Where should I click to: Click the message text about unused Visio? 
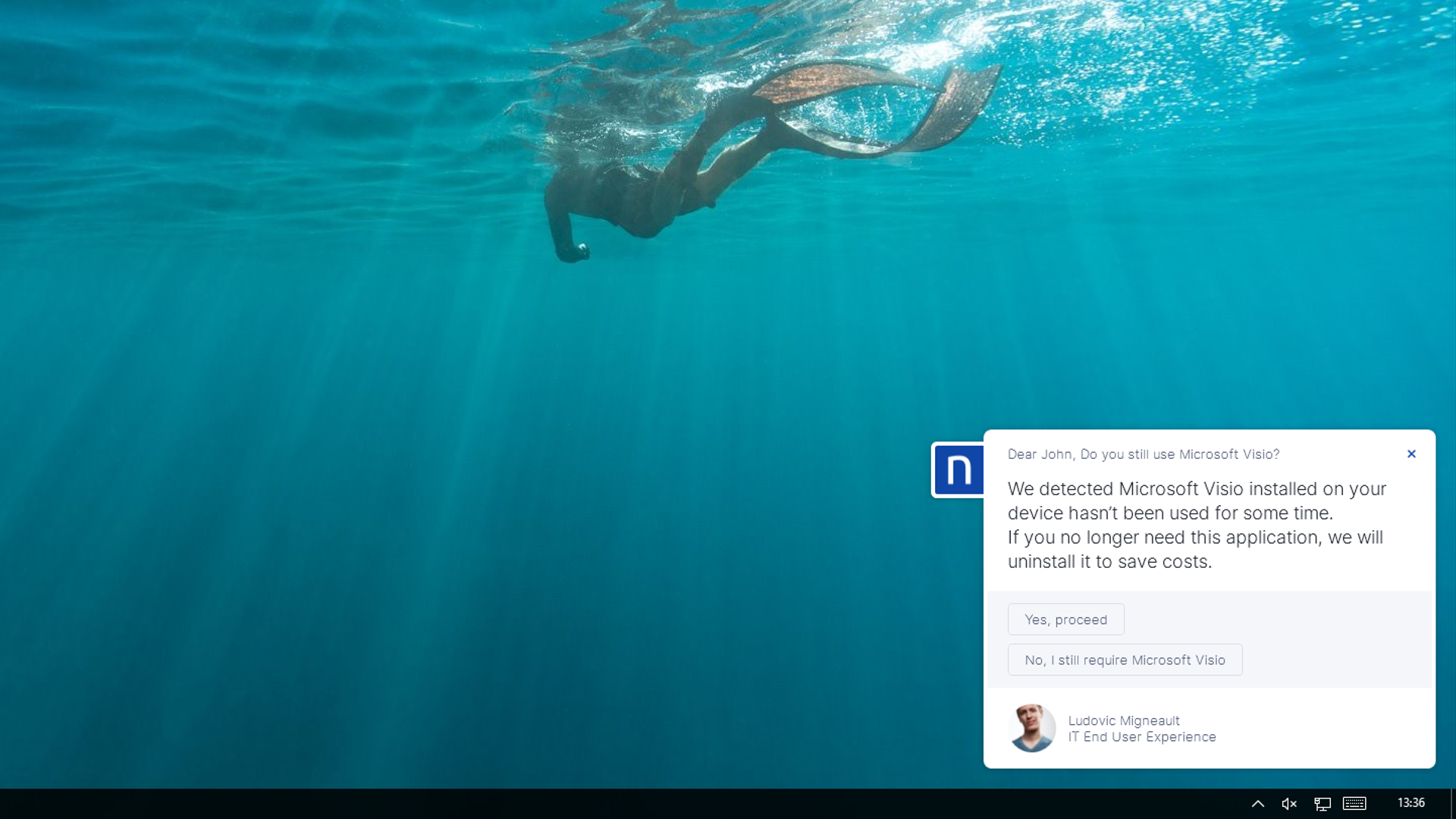1197,525
